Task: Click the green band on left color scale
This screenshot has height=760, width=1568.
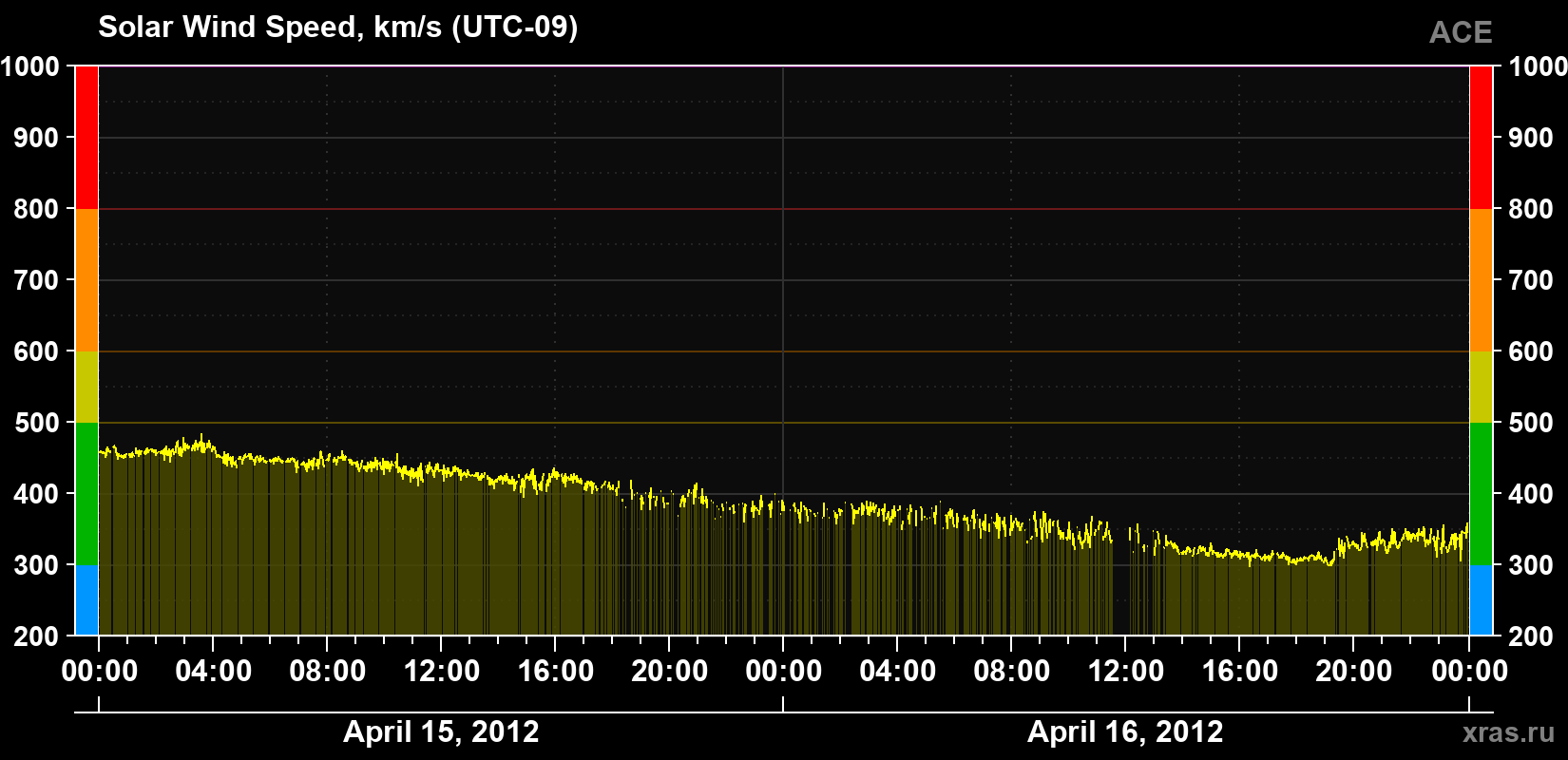Action: pyautogui.click(x=86, y=494)
